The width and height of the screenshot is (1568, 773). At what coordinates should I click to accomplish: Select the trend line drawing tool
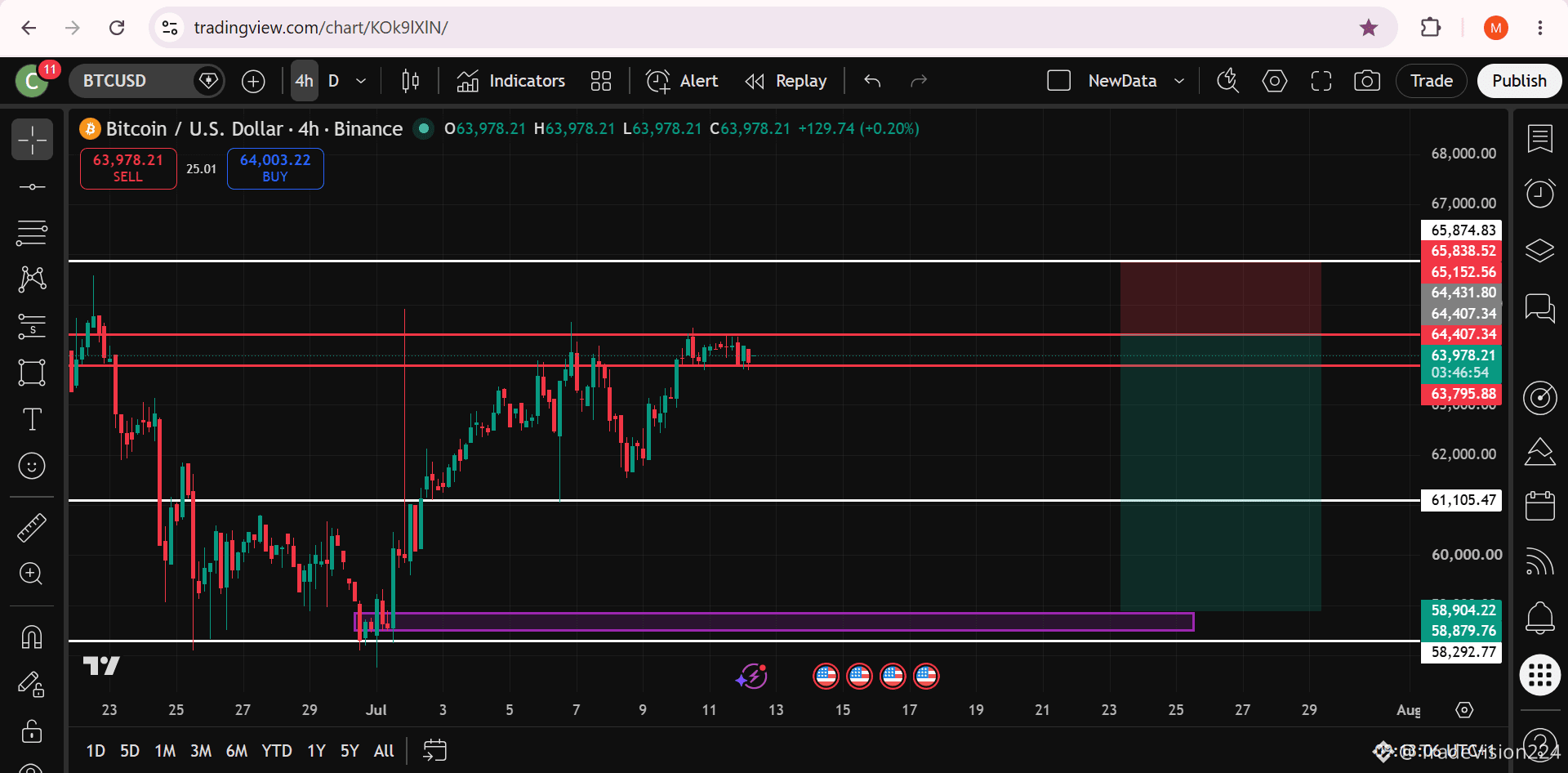(x=32, y=187)
